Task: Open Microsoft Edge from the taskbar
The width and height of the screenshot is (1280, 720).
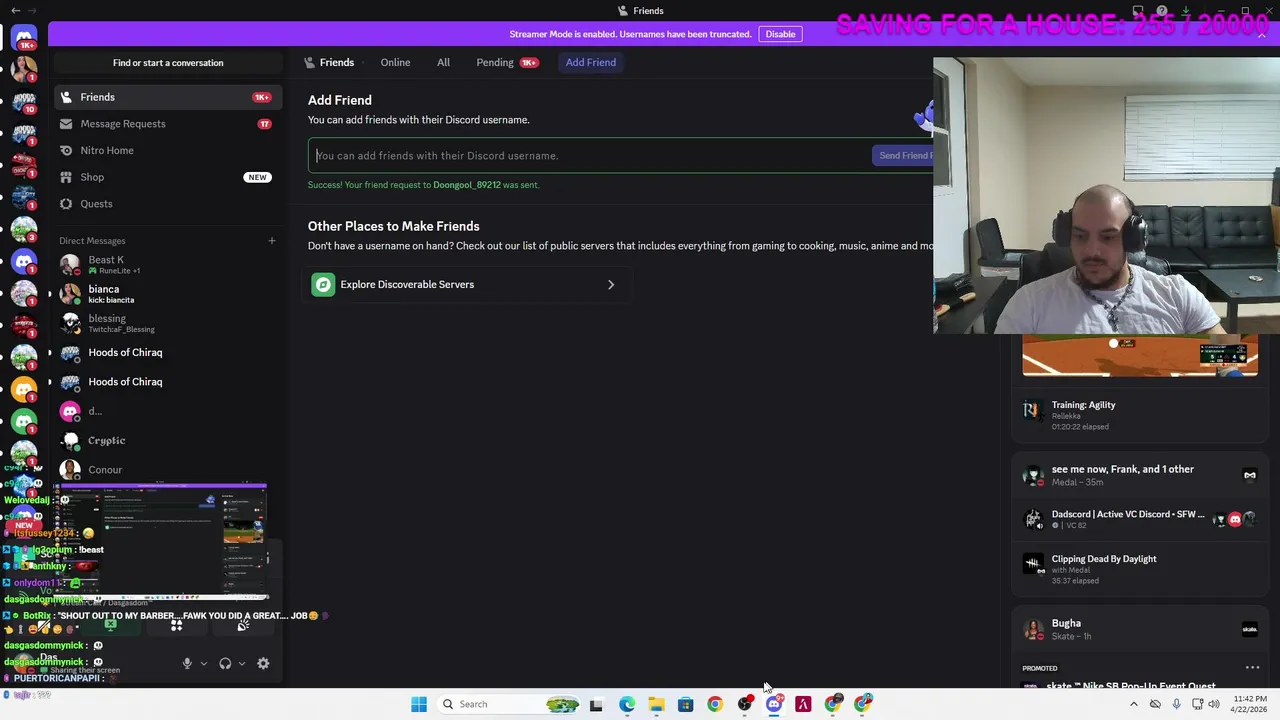Action: click(627, 704)
